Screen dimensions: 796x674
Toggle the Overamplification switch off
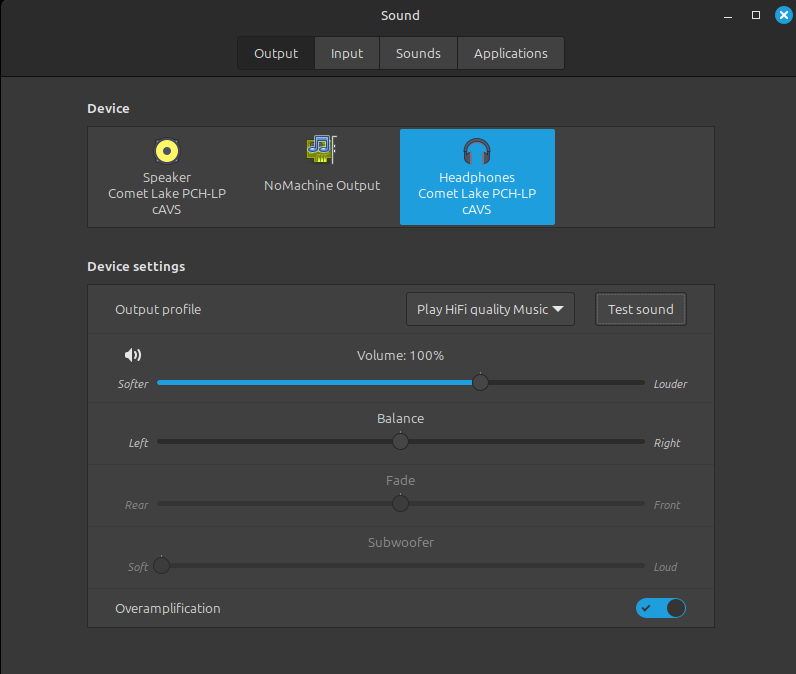coord(661,608)
